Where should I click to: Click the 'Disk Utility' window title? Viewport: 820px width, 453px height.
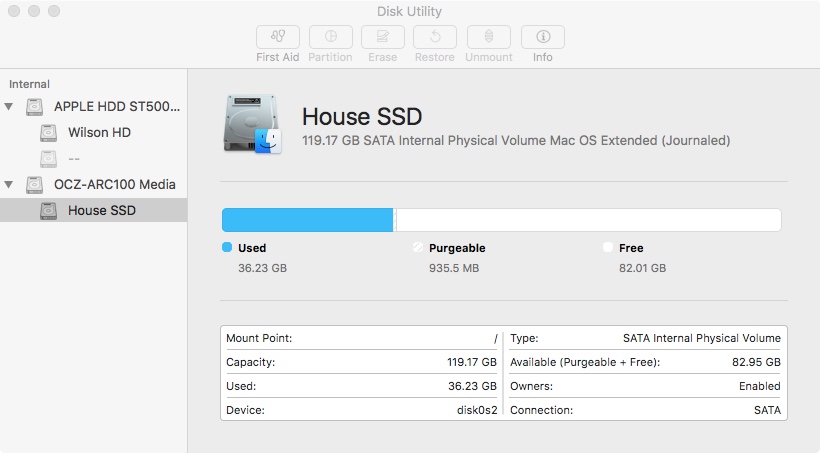tap(409, 11)
